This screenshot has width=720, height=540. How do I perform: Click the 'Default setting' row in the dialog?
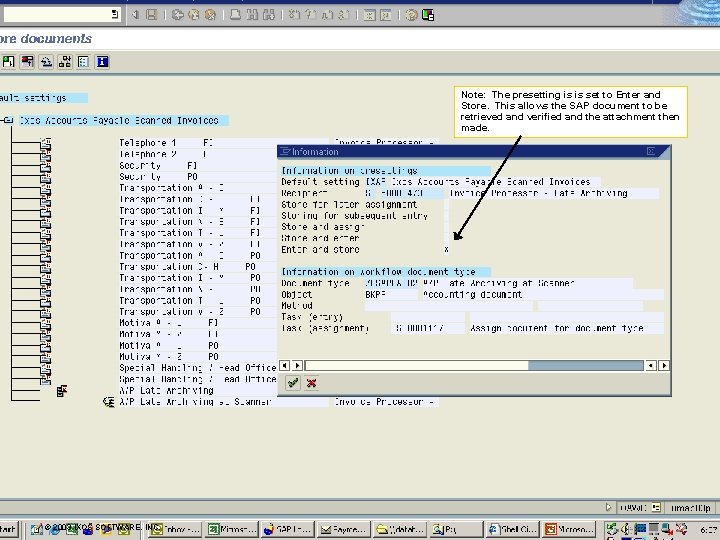[440, 182]
